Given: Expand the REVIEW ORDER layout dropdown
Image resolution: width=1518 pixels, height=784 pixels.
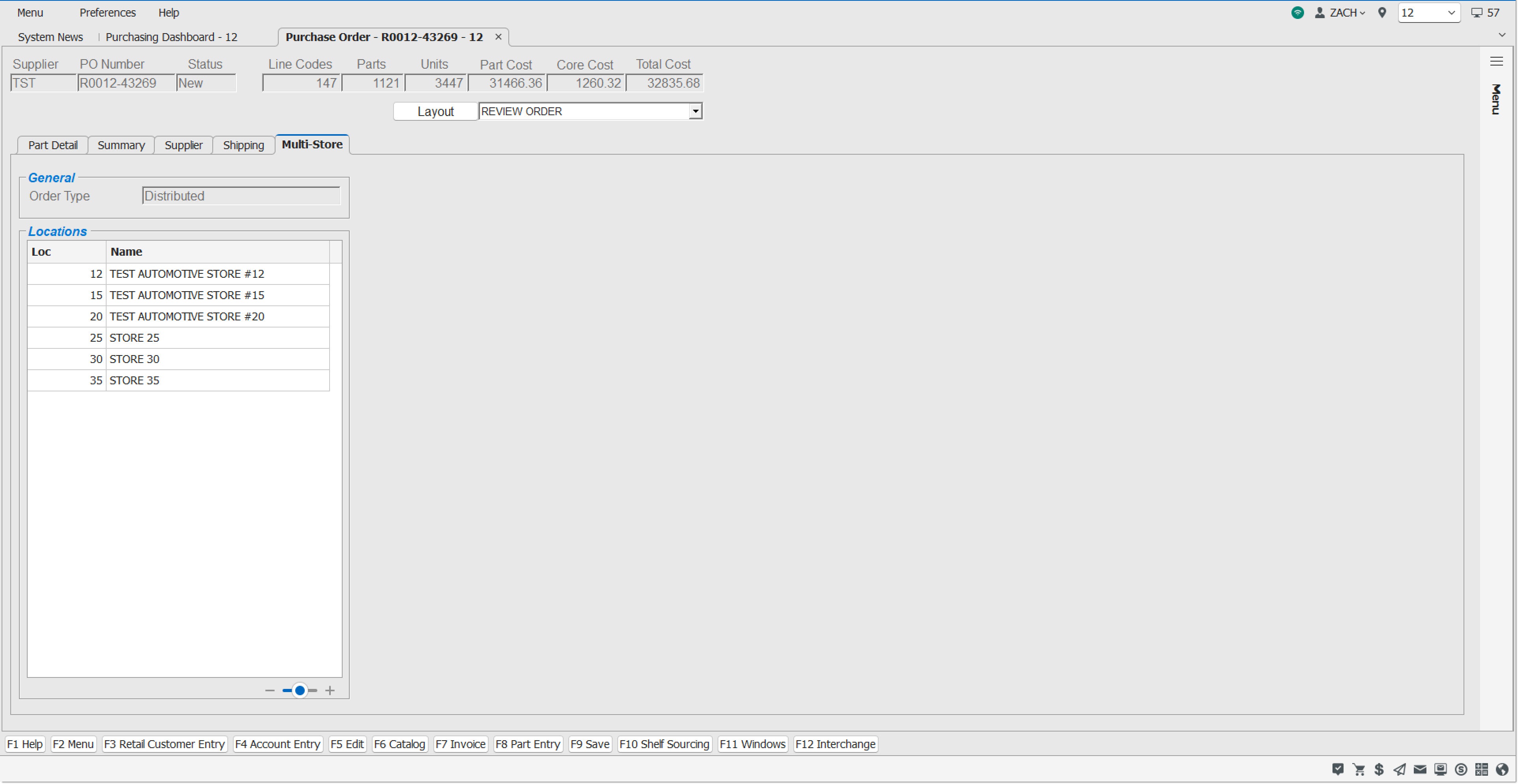Looking at the screenshot, I should click(695, 111).
